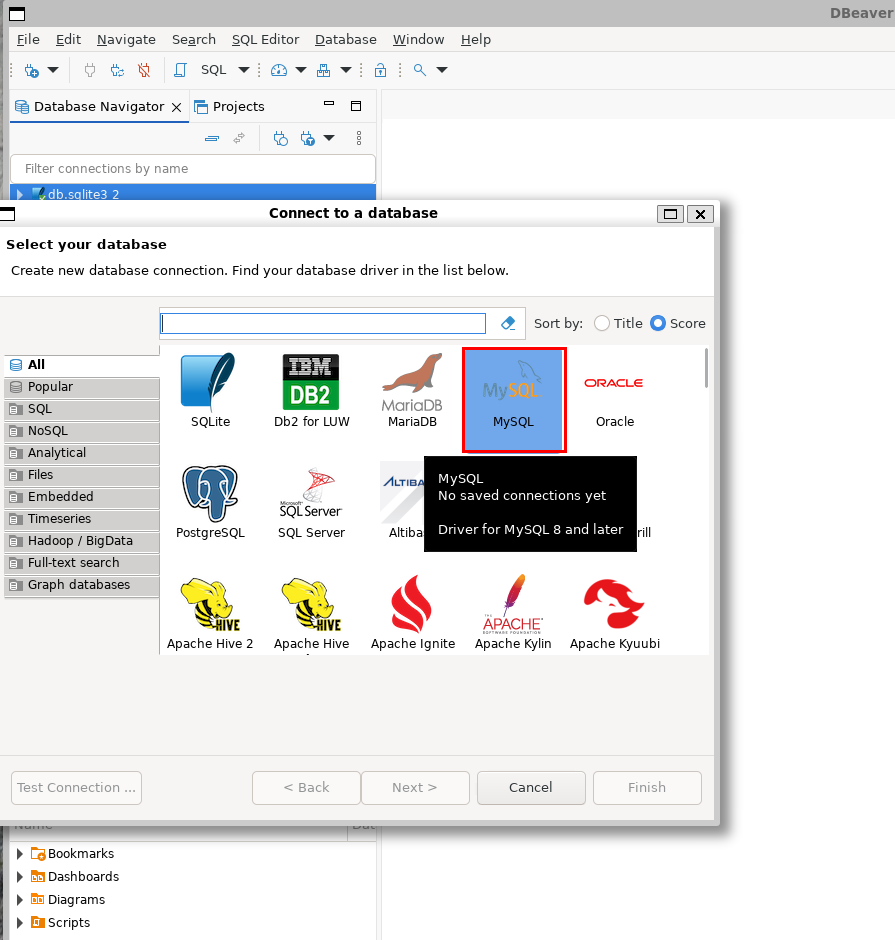
Task: Focus the driver search text field
Action: click(x=323, y=324)
